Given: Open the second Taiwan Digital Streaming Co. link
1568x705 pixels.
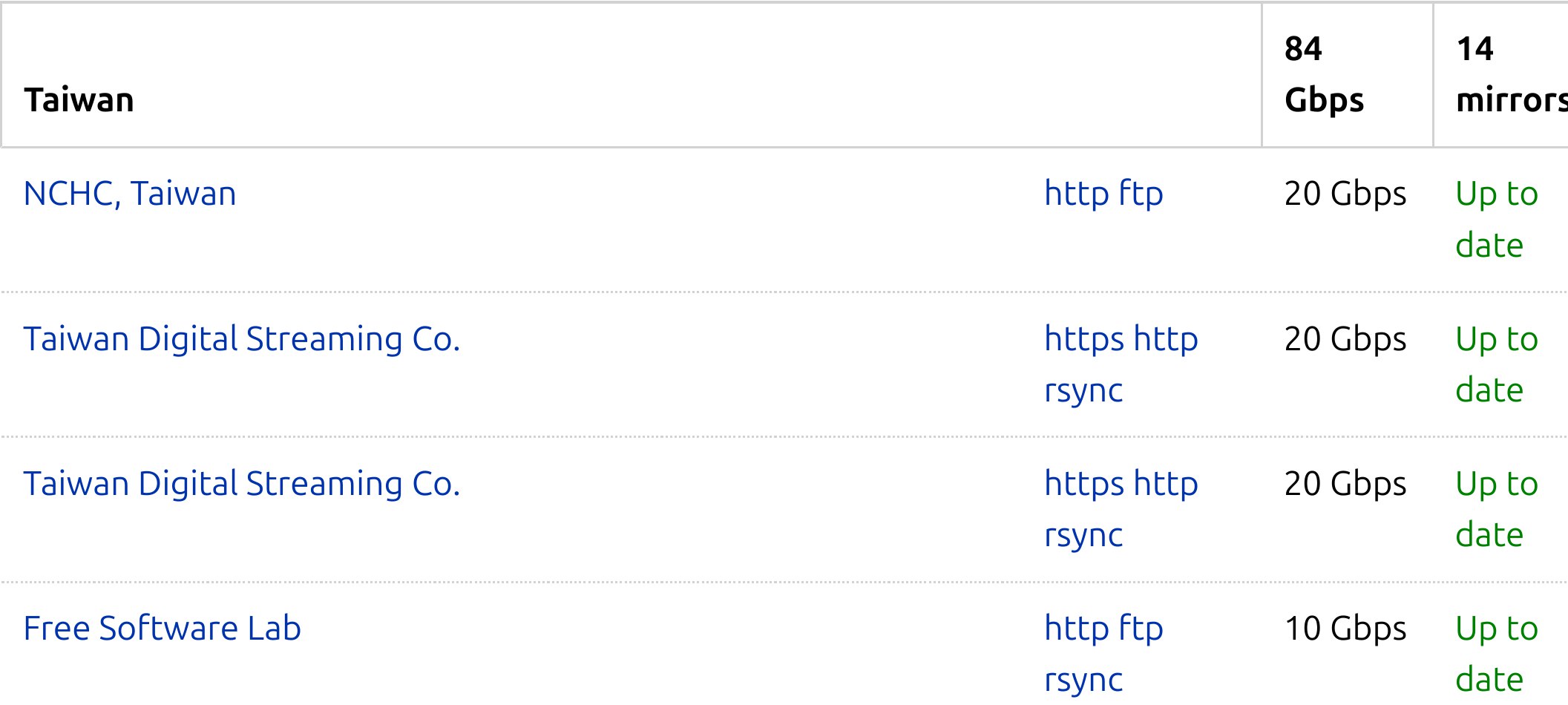Looking at the screenshot, I should tap(242, 484).
